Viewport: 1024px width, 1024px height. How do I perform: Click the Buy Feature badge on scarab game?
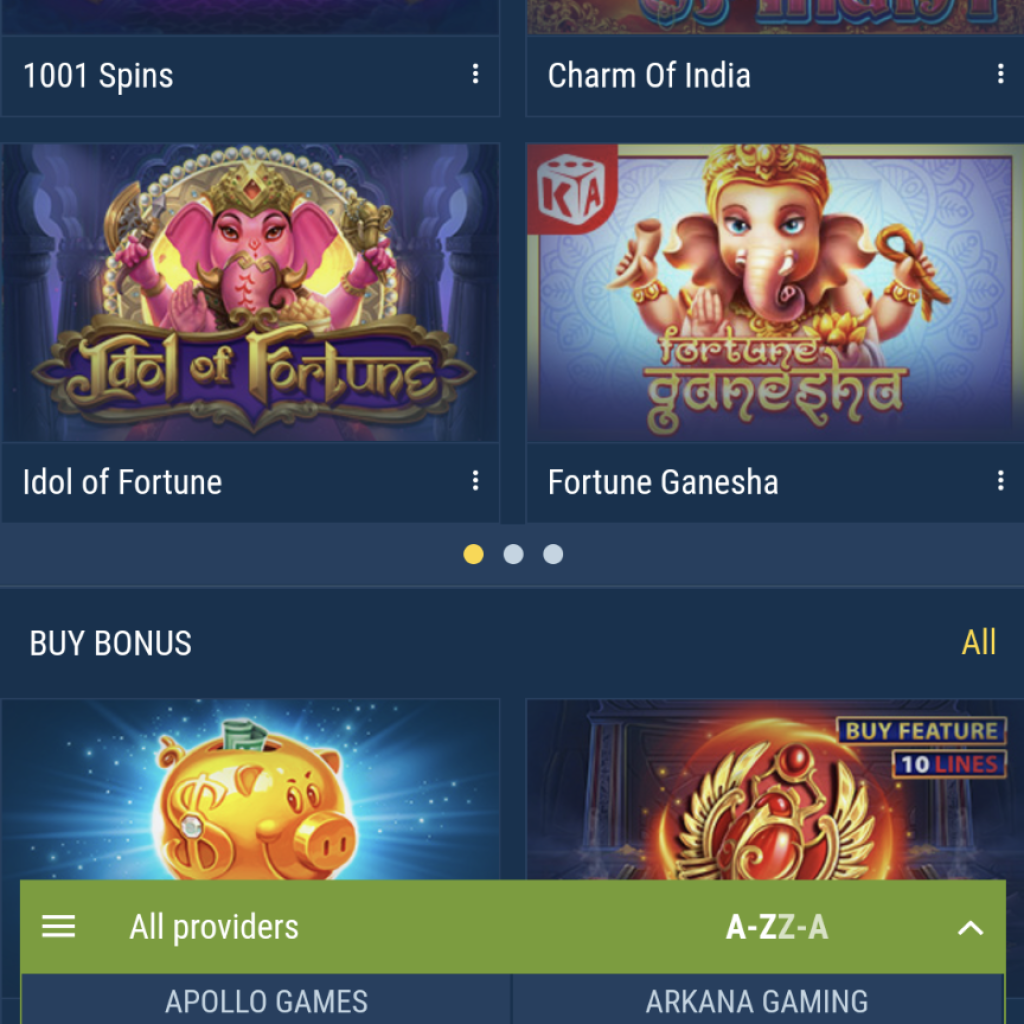point(922,731)
